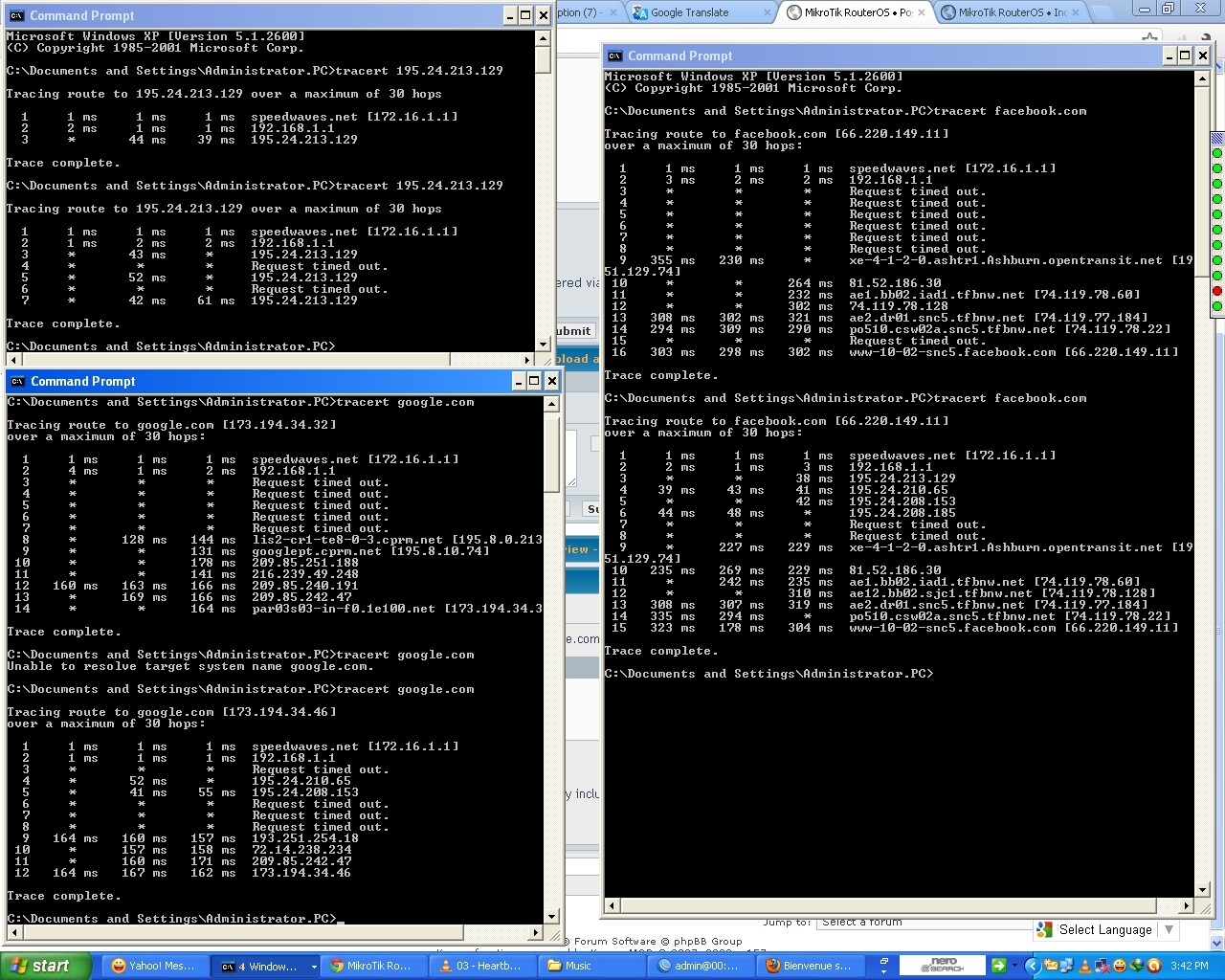Open the playing track 03 - Heartb... in taskbar
Viewport: 1225px width, 980px height.
pyautogui.click(x=483, y=965)
